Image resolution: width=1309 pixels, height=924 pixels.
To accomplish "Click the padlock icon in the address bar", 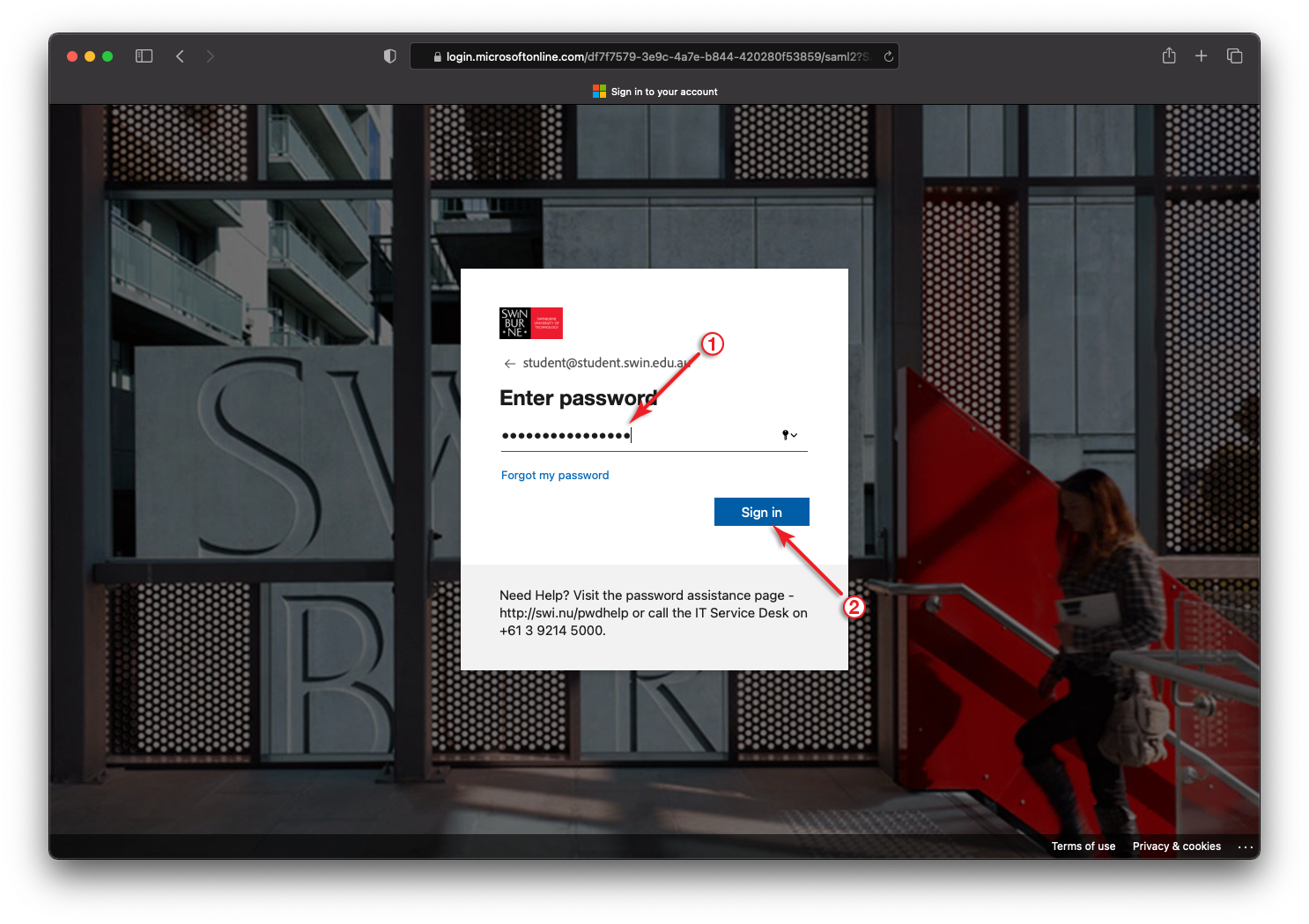I will click(437, 57).
